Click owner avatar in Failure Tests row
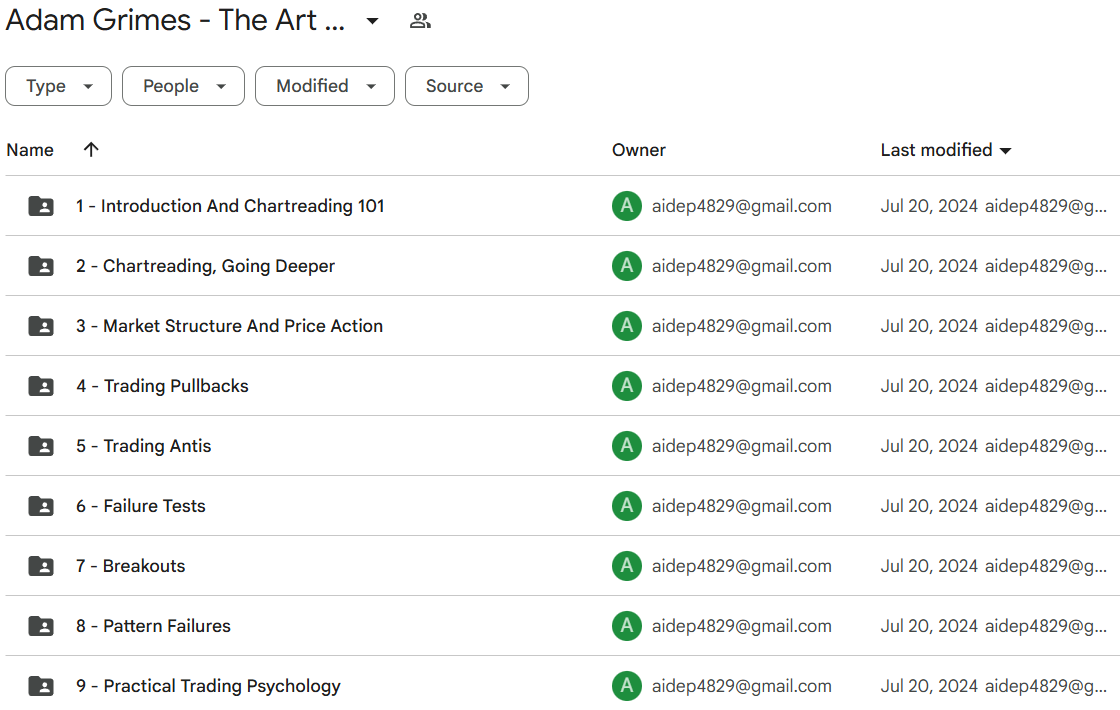1120x710 pixels. pos(626,506)
